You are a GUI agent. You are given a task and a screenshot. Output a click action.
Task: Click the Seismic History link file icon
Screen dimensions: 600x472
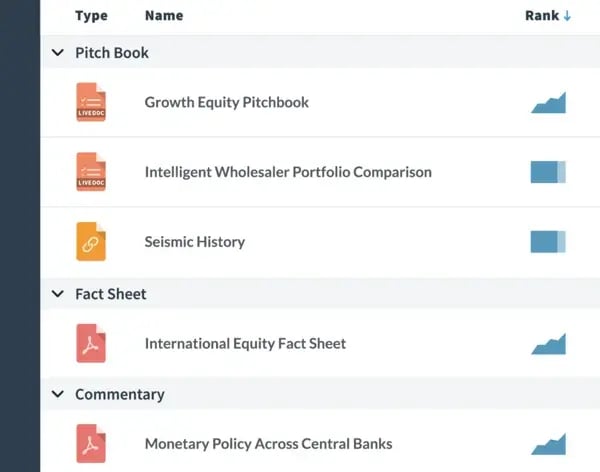click(x=91, y=242)
